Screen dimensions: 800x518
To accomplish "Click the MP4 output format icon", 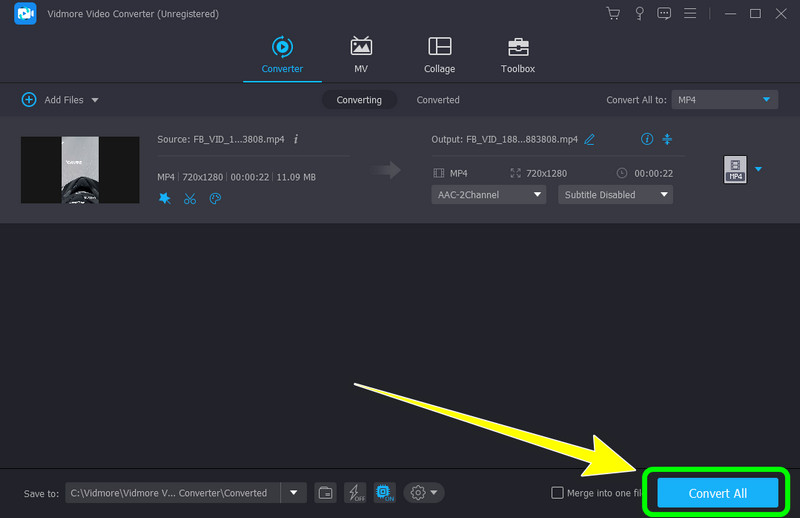I will (735, 170).
